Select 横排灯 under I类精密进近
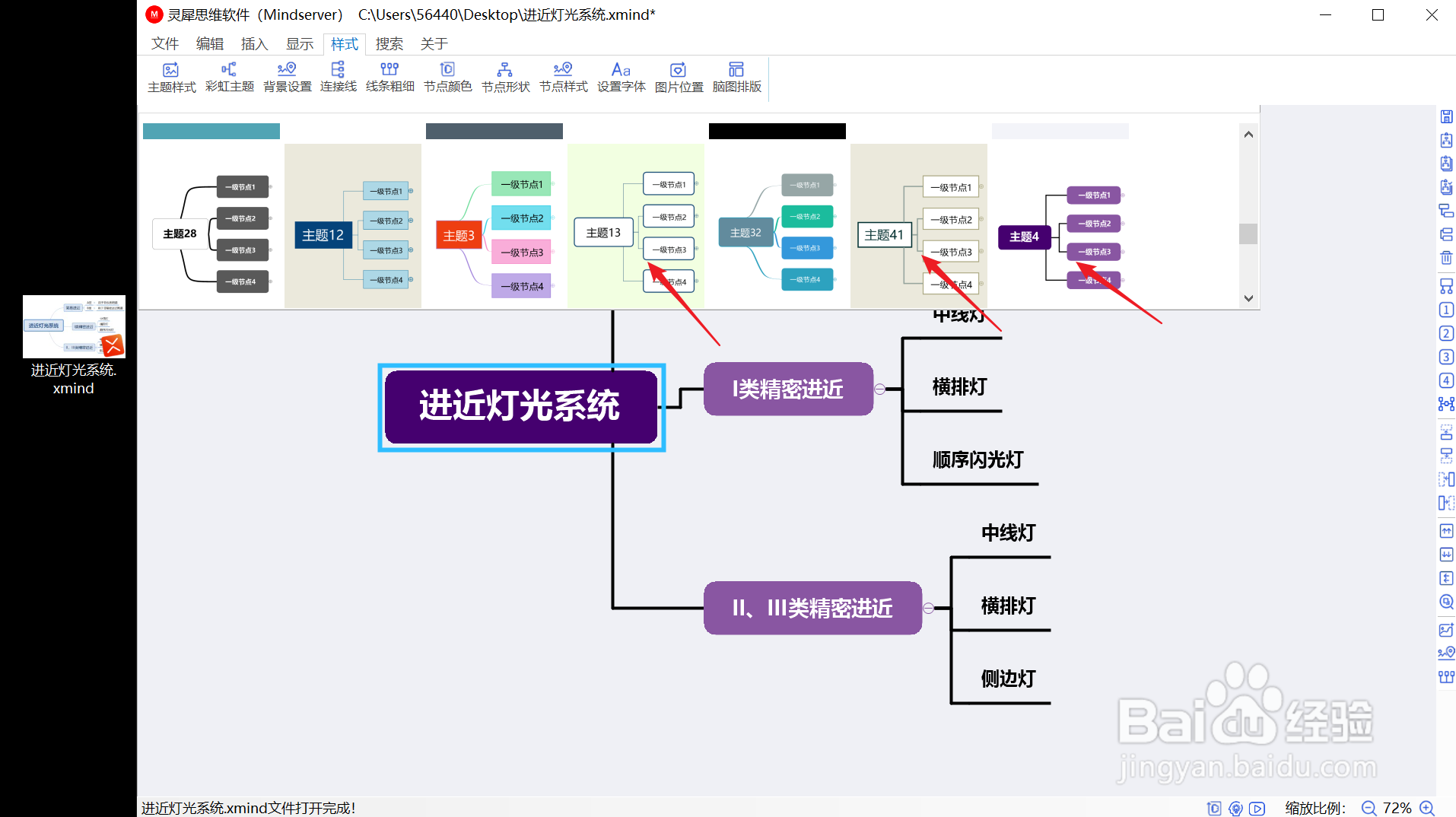1456x817 pixels. pos(960,387)
